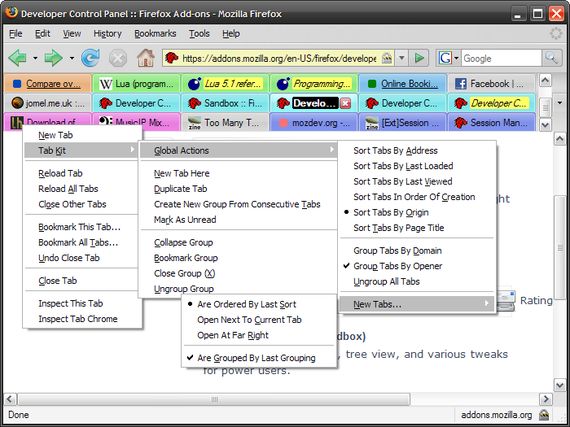
Task: Open the Bookmarks menu
Action: [155, 33]
